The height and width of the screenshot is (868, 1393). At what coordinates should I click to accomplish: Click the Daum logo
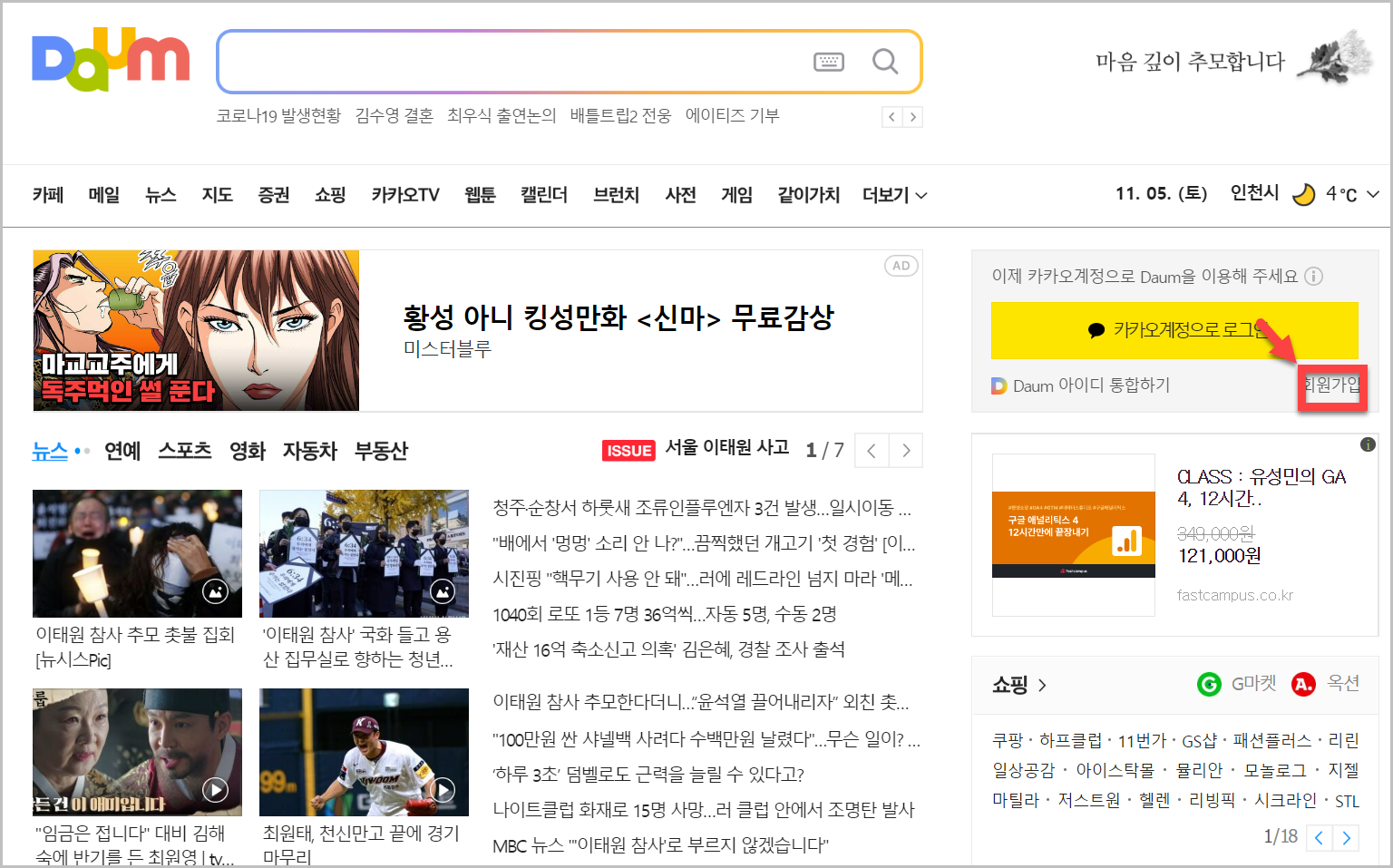[111, 60]
